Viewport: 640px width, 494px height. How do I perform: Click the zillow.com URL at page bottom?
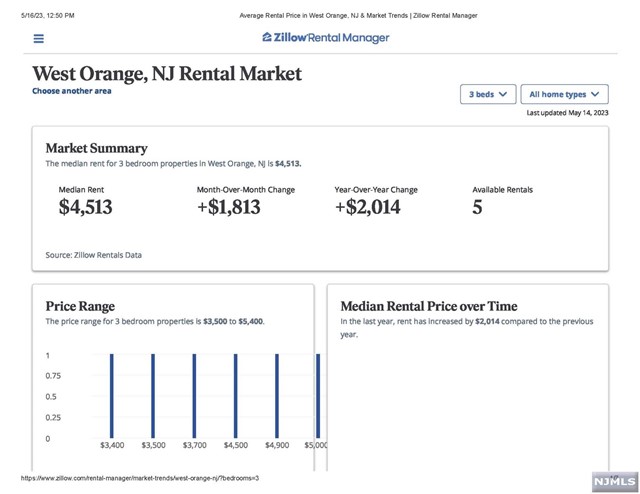133,478
